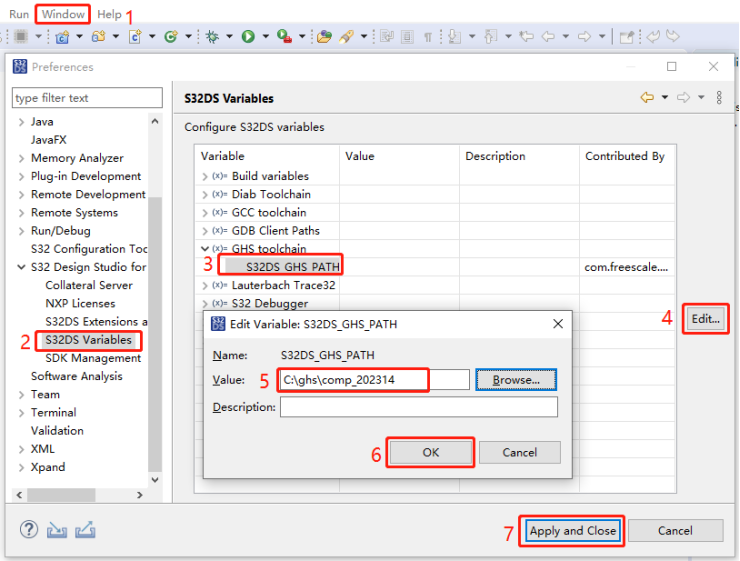Click the import preferences icon
The image size is (740, 561).
(x=58, y=530)
